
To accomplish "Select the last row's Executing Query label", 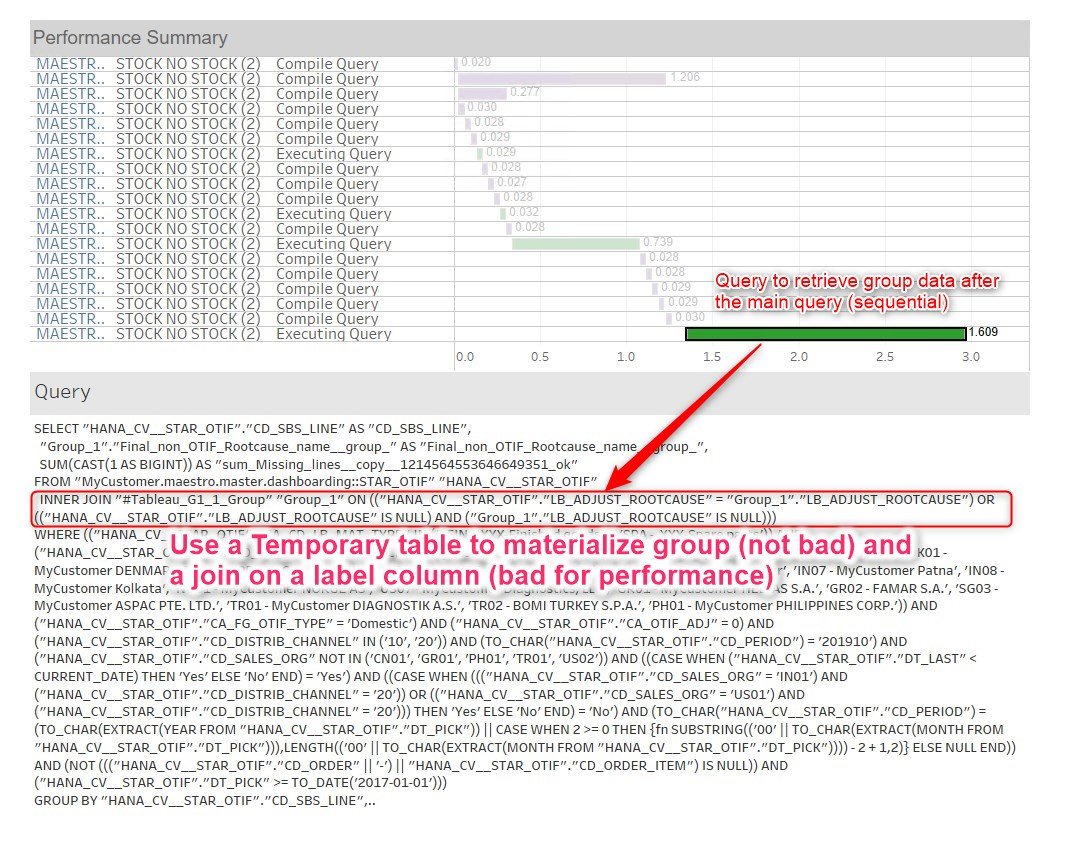I will click(x=334, y=334).
